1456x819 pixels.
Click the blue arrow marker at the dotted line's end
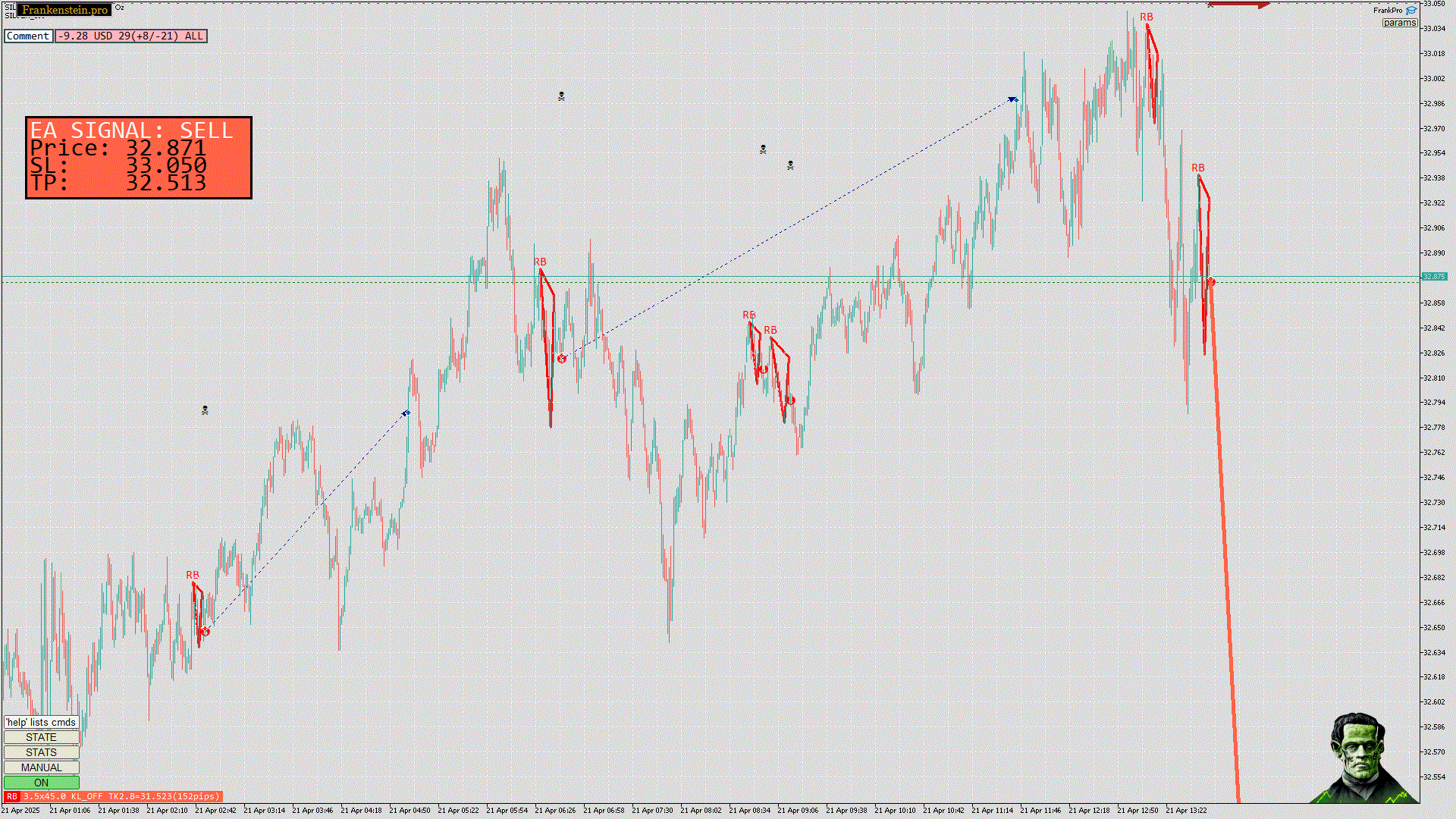pos(1012,99)
